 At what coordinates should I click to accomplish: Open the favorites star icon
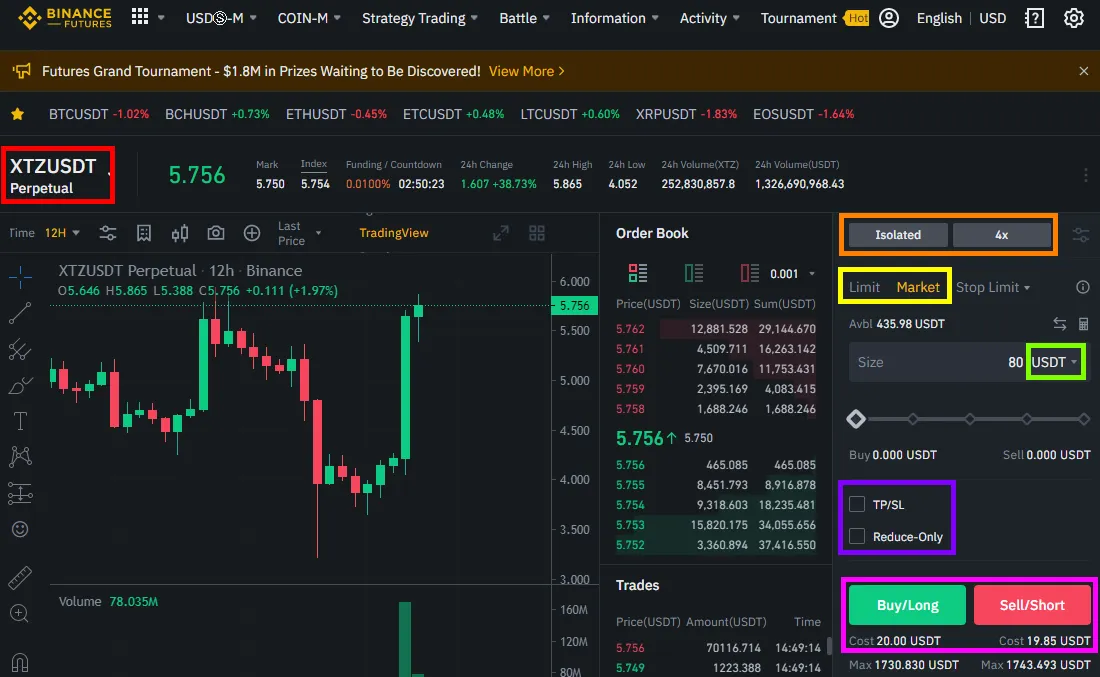click(18, 114)
